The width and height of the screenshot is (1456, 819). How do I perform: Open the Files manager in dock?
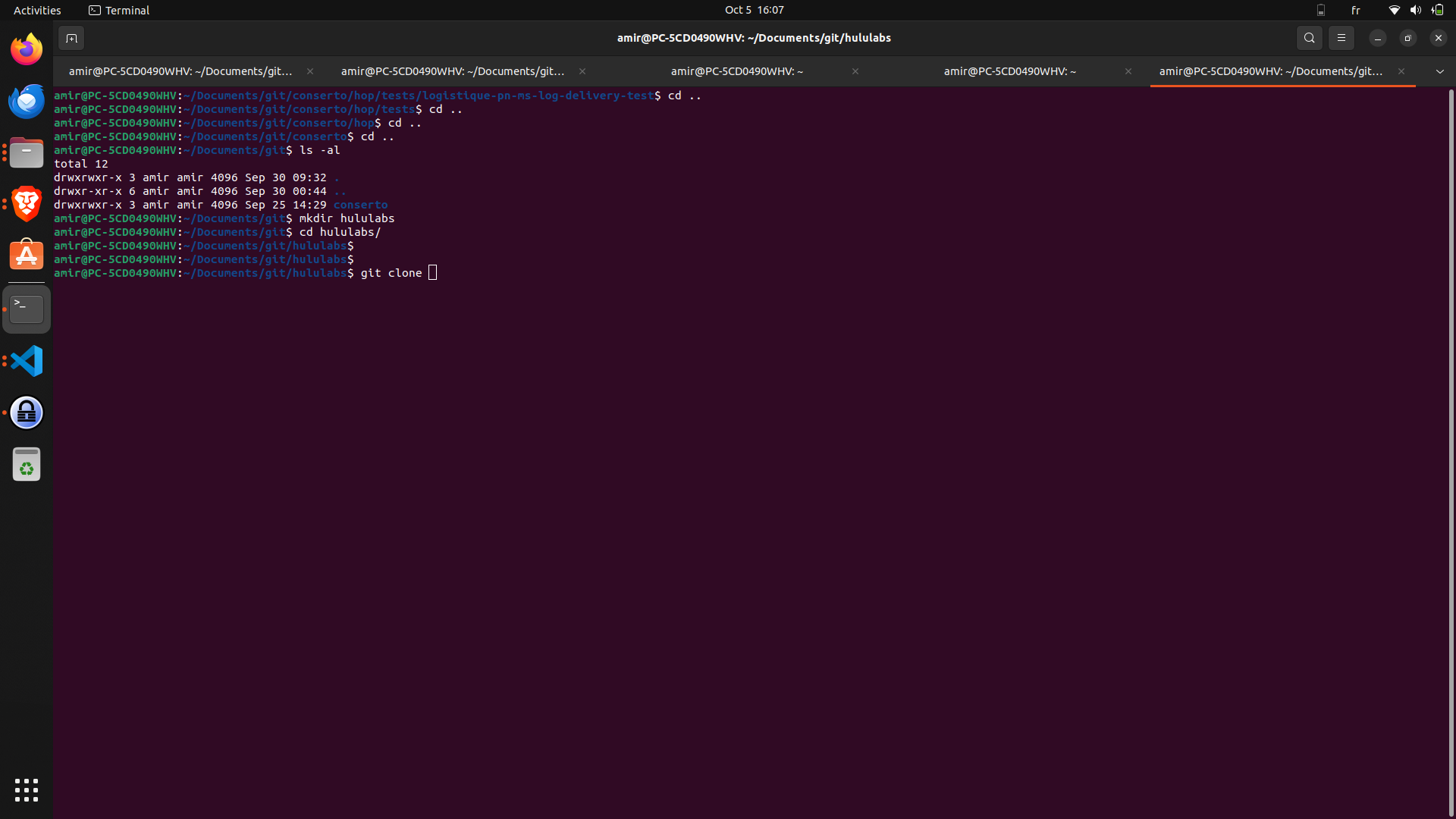[27, 153]
